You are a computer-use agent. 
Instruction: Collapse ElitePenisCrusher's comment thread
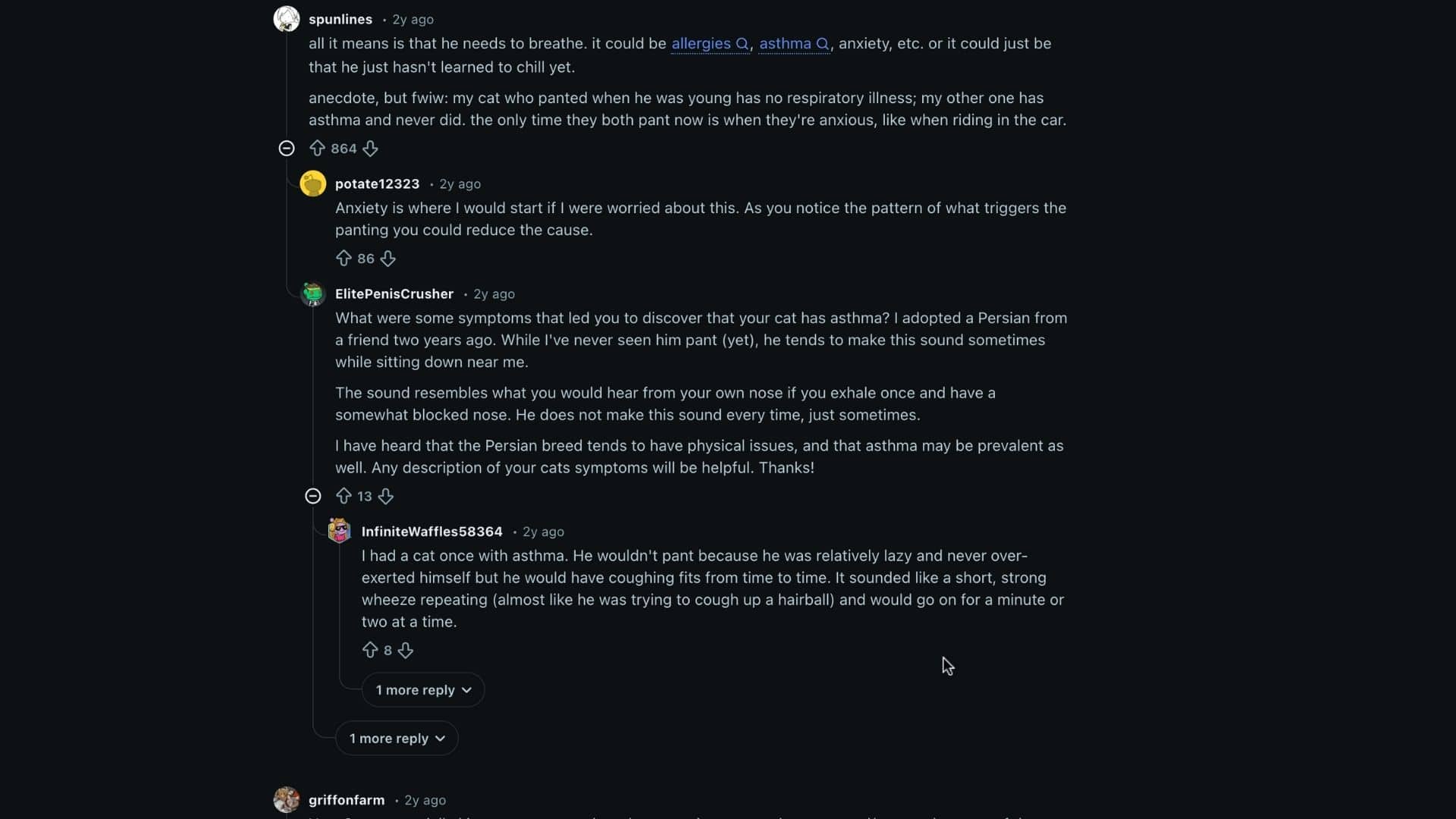[x=313, y=495]
